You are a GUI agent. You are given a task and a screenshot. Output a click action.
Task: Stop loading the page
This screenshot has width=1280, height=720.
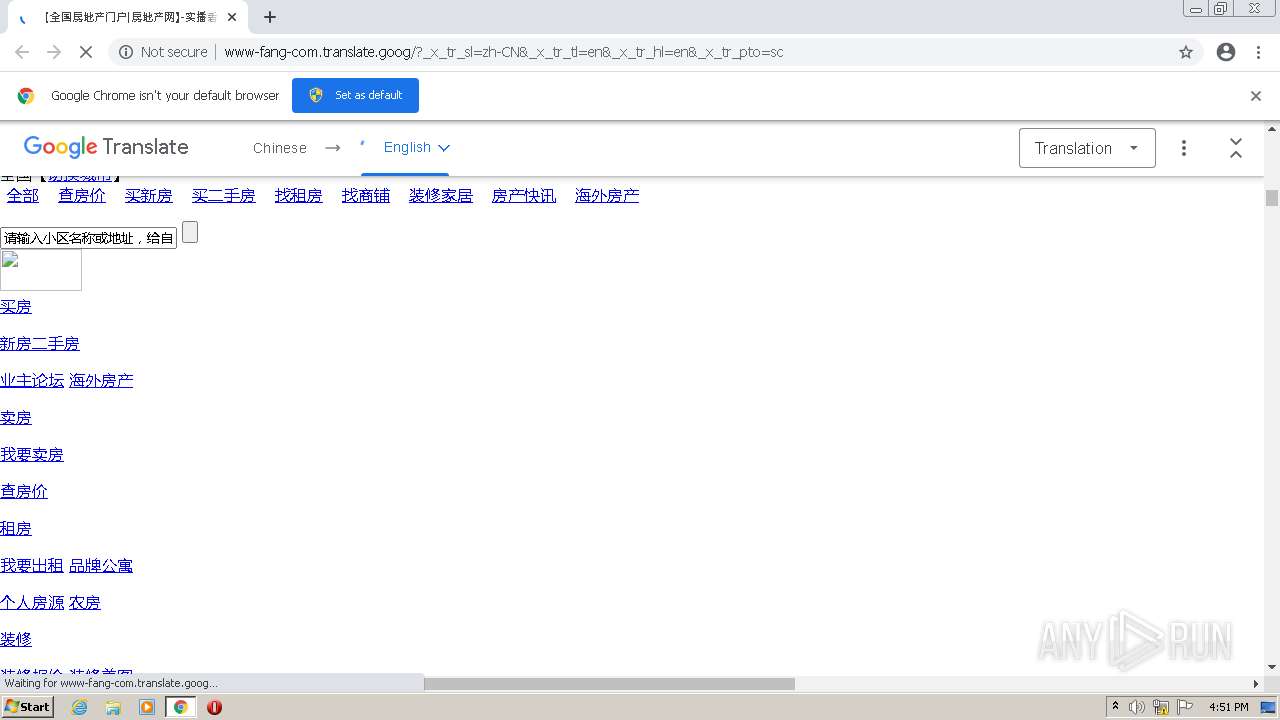pos(86,52)
